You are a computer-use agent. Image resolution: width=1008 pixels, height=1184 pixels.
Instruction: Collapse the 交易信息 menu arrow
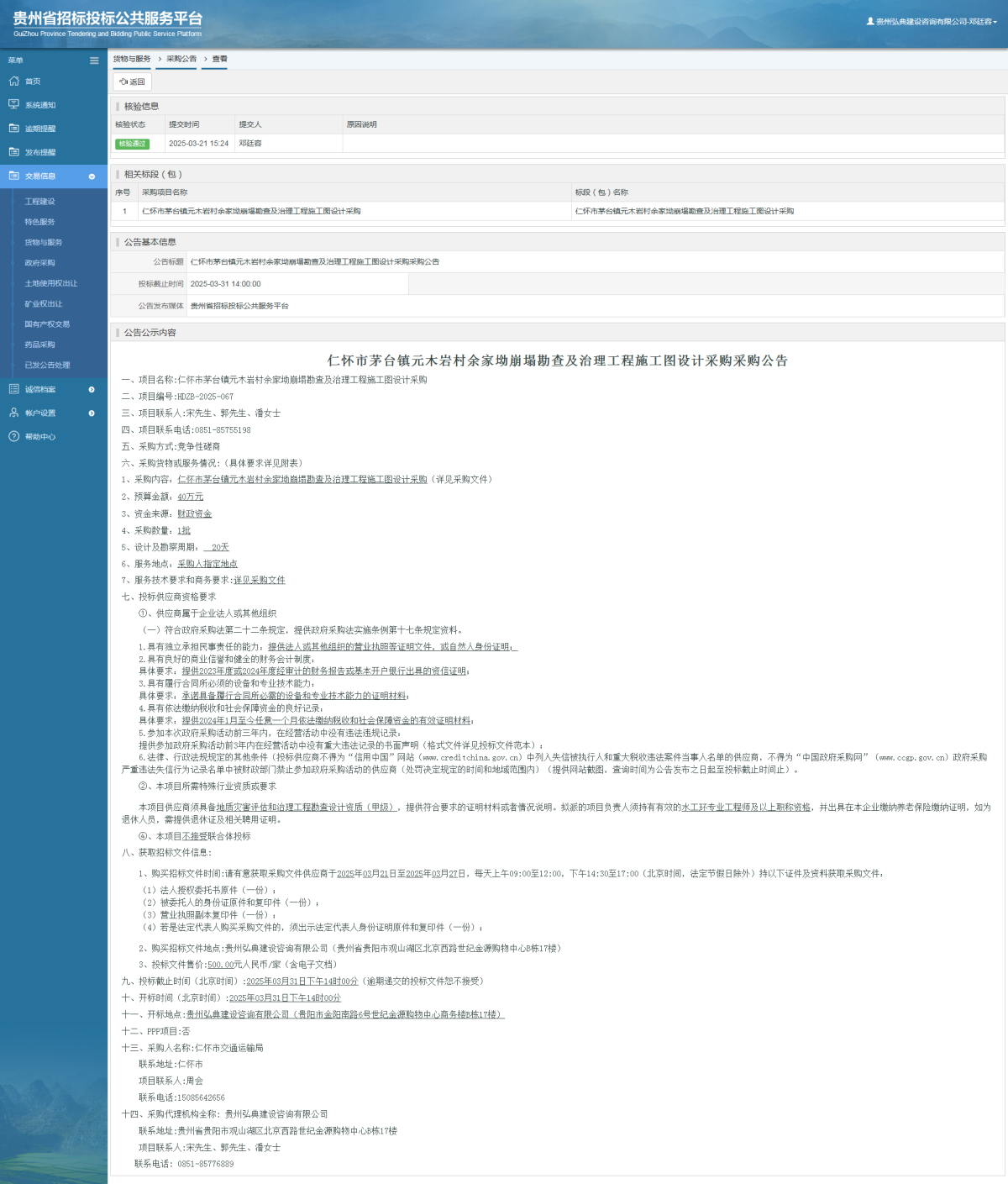click(92, 176)
